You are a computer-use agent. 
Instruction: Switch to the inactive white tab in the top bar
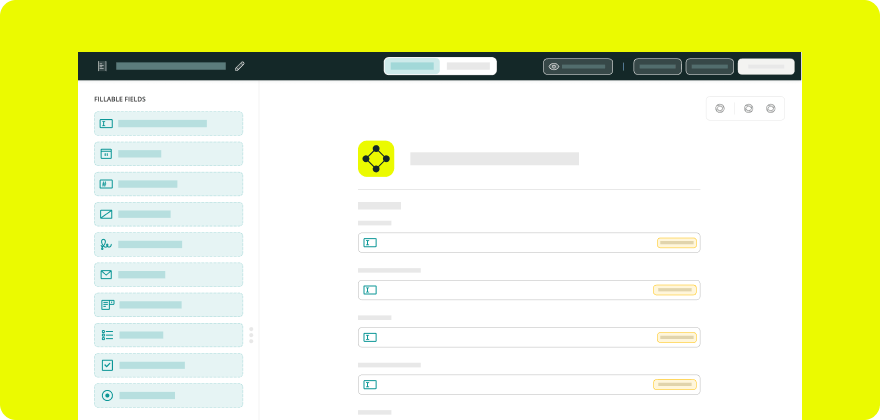pyautogui.click(x=468, y=66)
